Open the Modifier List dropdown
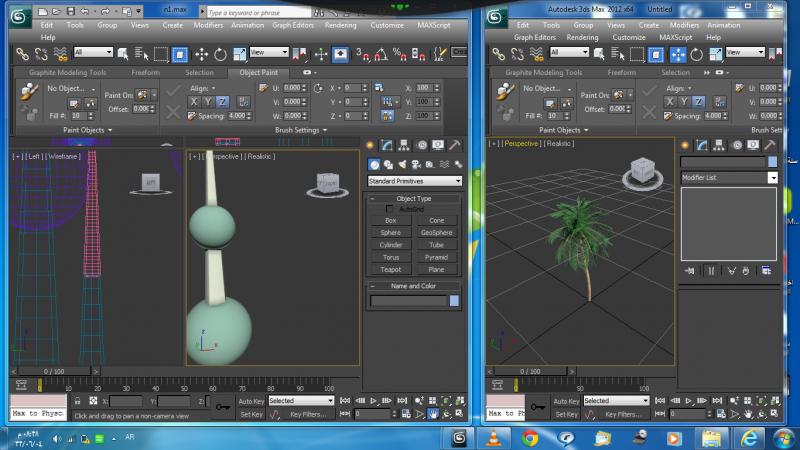 (729, 177)
